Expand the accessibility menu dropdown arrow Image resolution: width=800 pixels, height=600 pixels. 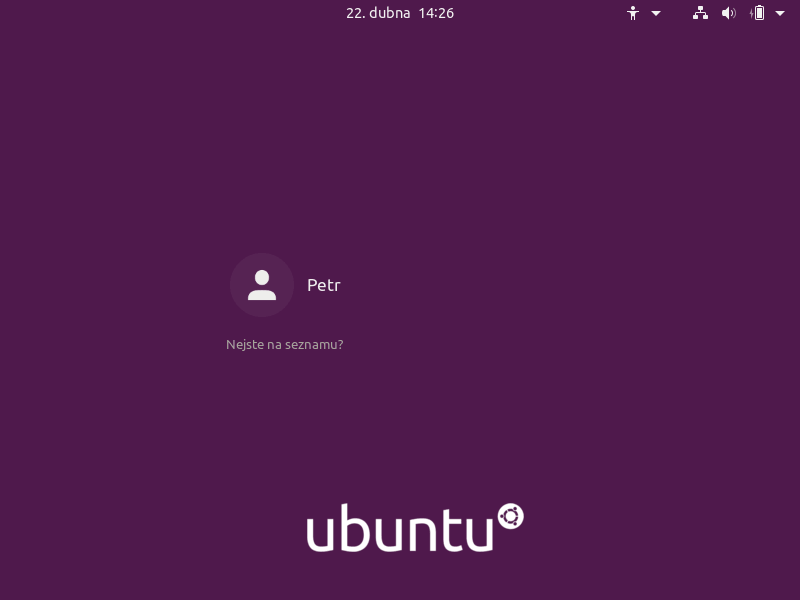pyautogui.click(x=656, y=14)
